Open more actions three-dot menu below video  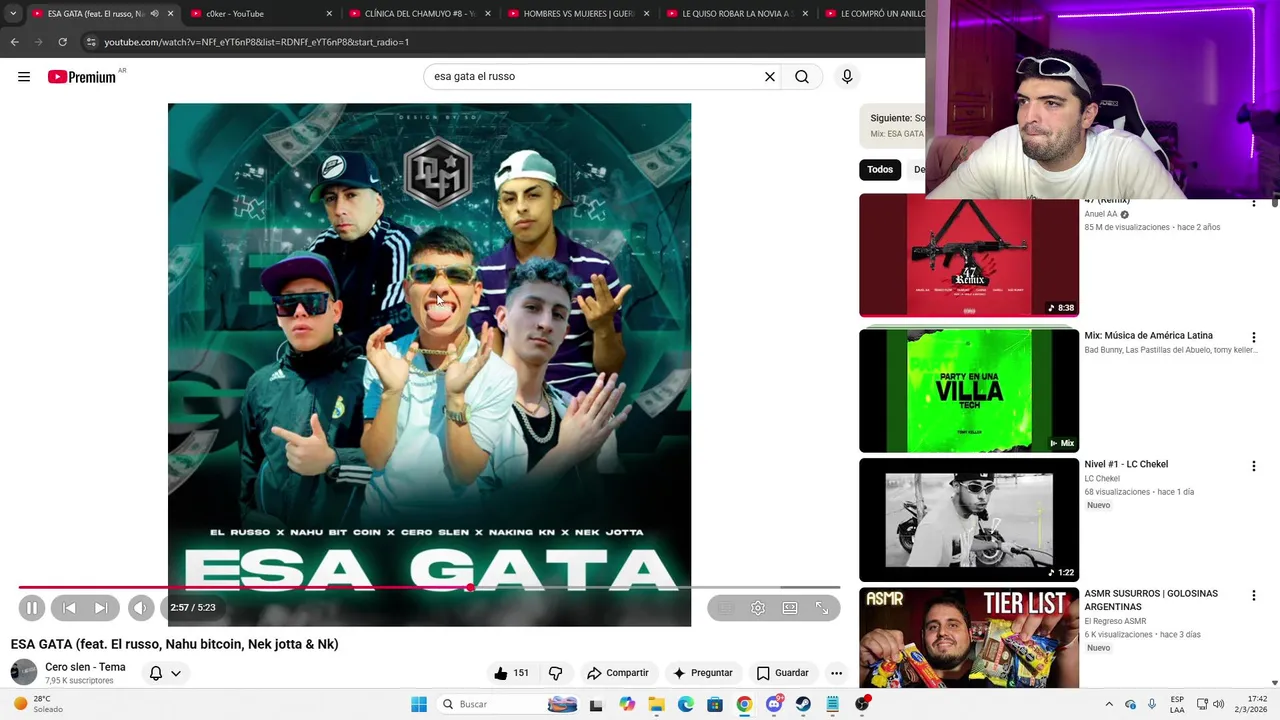(836, 673)
